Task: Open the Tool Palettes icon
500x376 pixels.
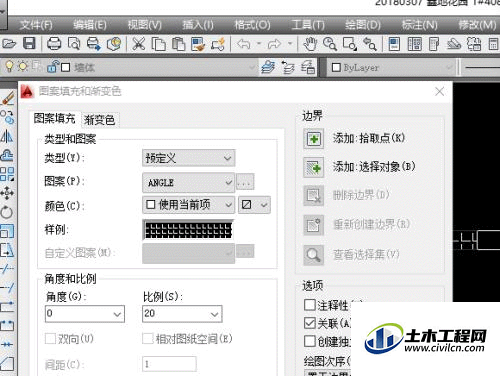Action: pos(434,44)
